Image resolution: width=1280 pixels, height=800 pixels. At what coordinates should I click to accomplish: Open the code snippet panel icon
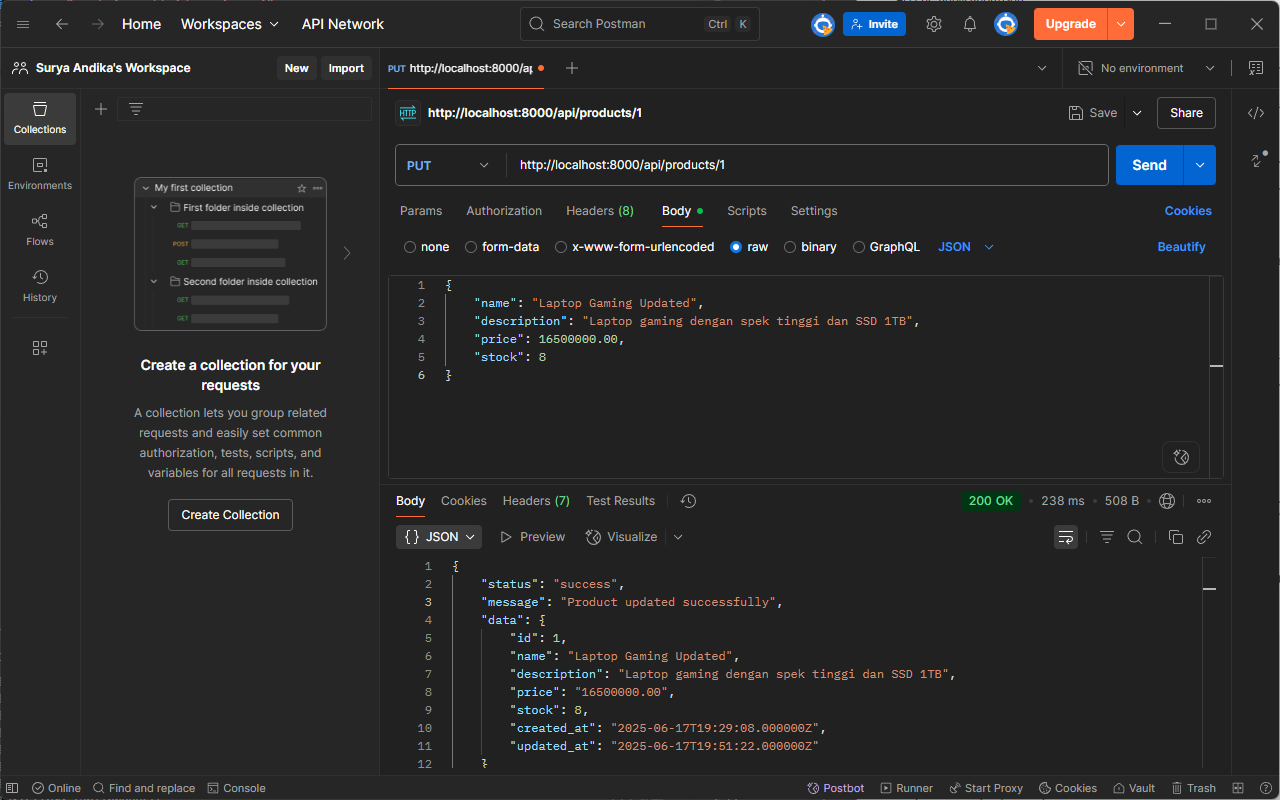pos(1255,113)
